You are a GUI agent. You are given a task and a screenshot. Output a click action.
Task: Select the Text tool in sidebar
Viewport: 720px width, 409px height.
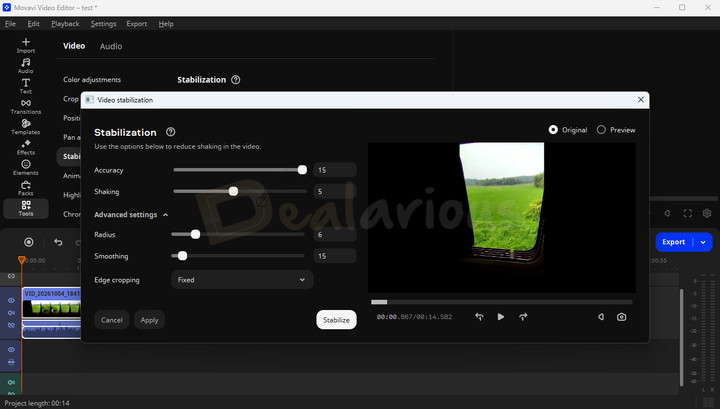26,86
